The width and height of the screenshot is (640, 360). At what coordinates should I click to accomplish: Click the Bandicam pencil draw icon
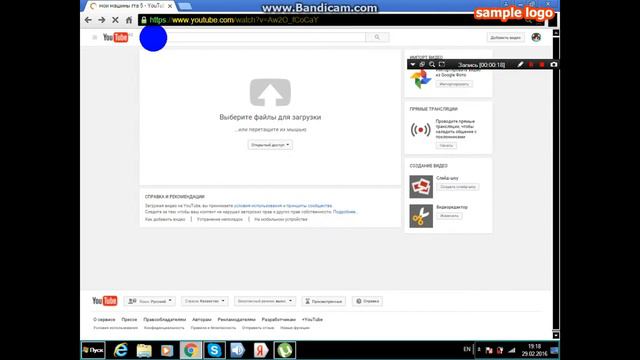click(x=520, y=64)
